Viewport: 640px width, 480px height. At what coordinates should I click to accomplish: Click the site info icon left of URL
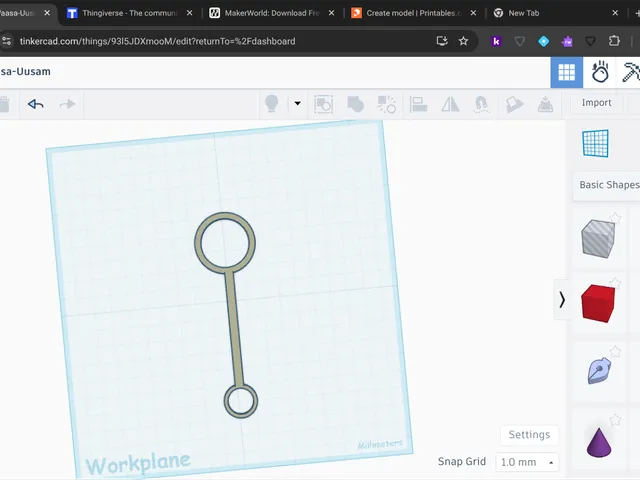coord(6,41)
